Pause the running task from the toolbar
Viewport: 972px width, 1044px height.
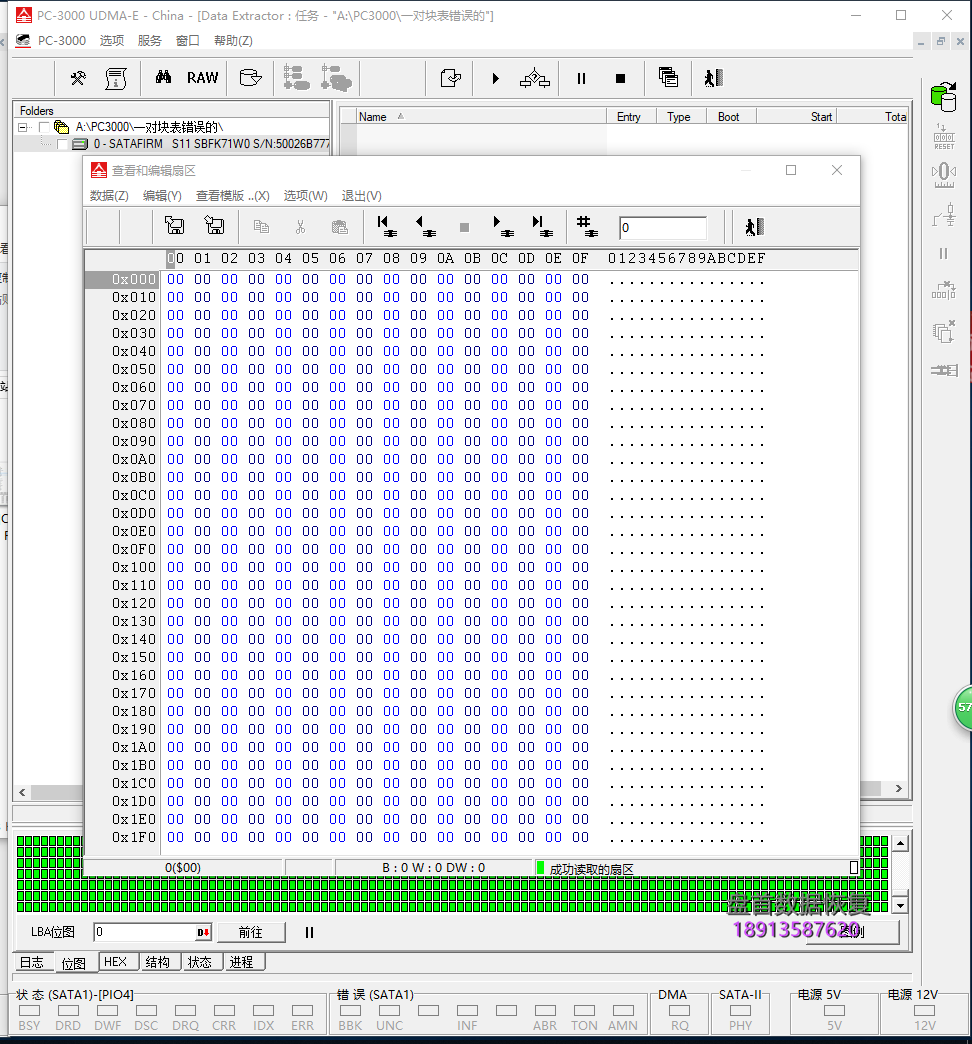coord(580,78)
